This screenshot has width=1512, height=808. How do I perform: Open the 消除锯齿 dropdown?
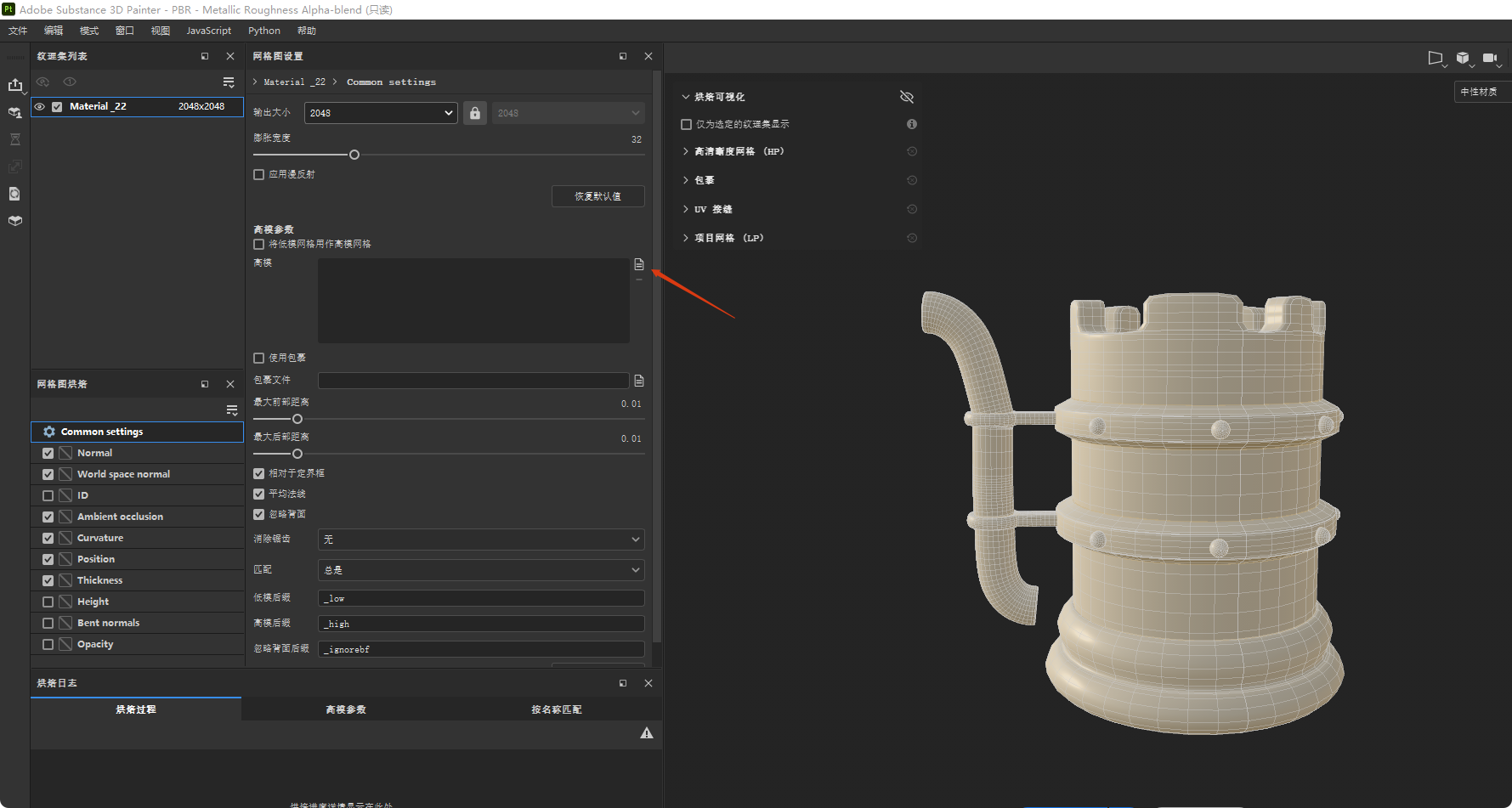coord(481,540)
